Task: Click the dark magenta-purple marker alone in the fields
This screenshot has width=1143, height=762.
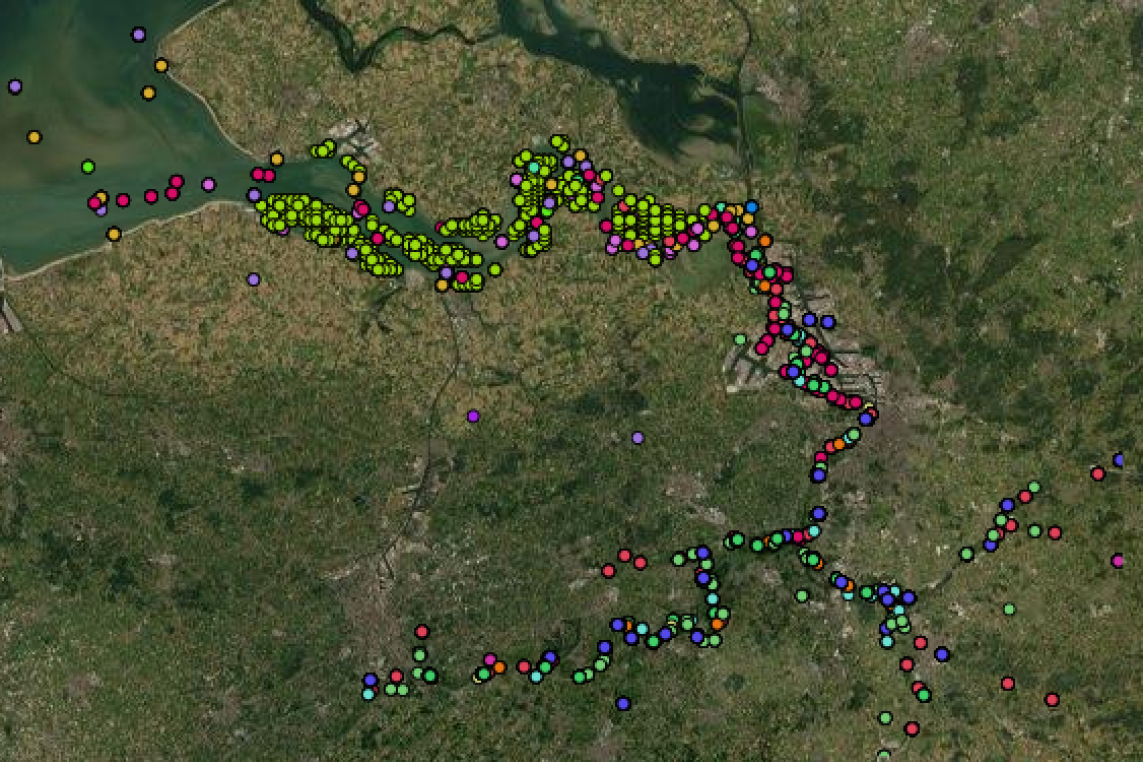Action: 473,416
